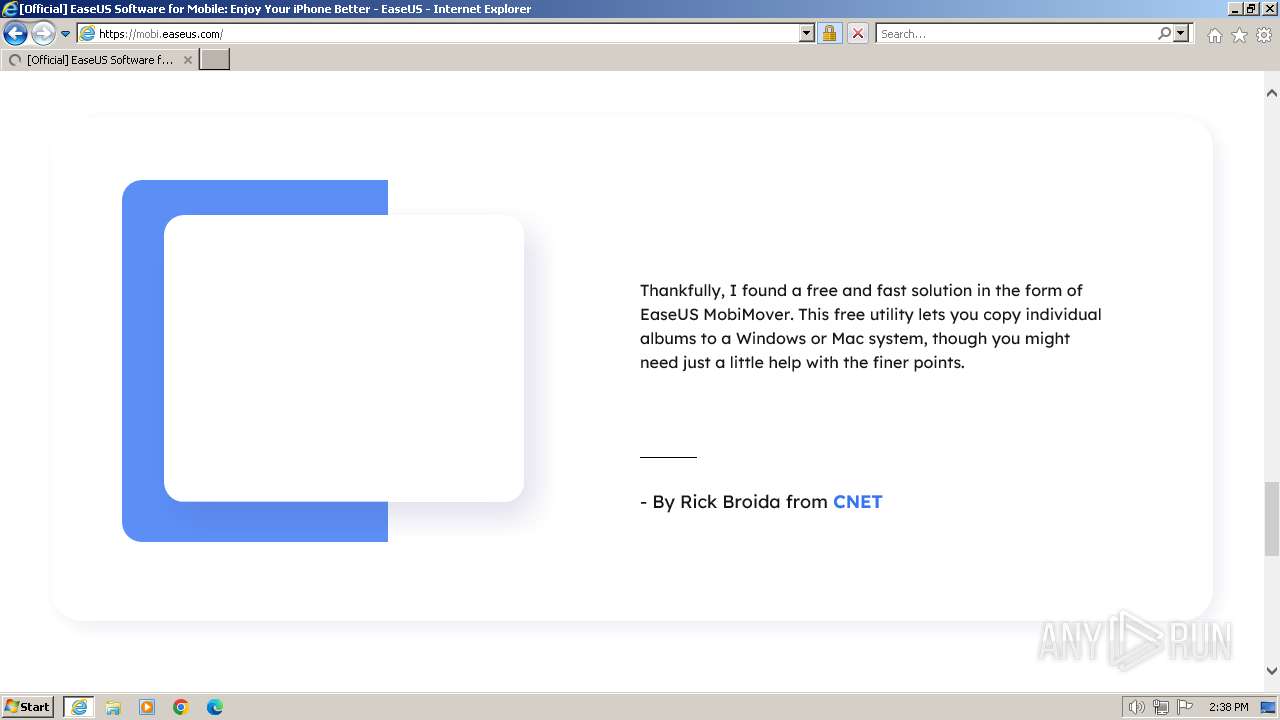The image size is (1280, 720).
Task: Select the EaseUS Software browser tab
Action: tap(99, 60)
